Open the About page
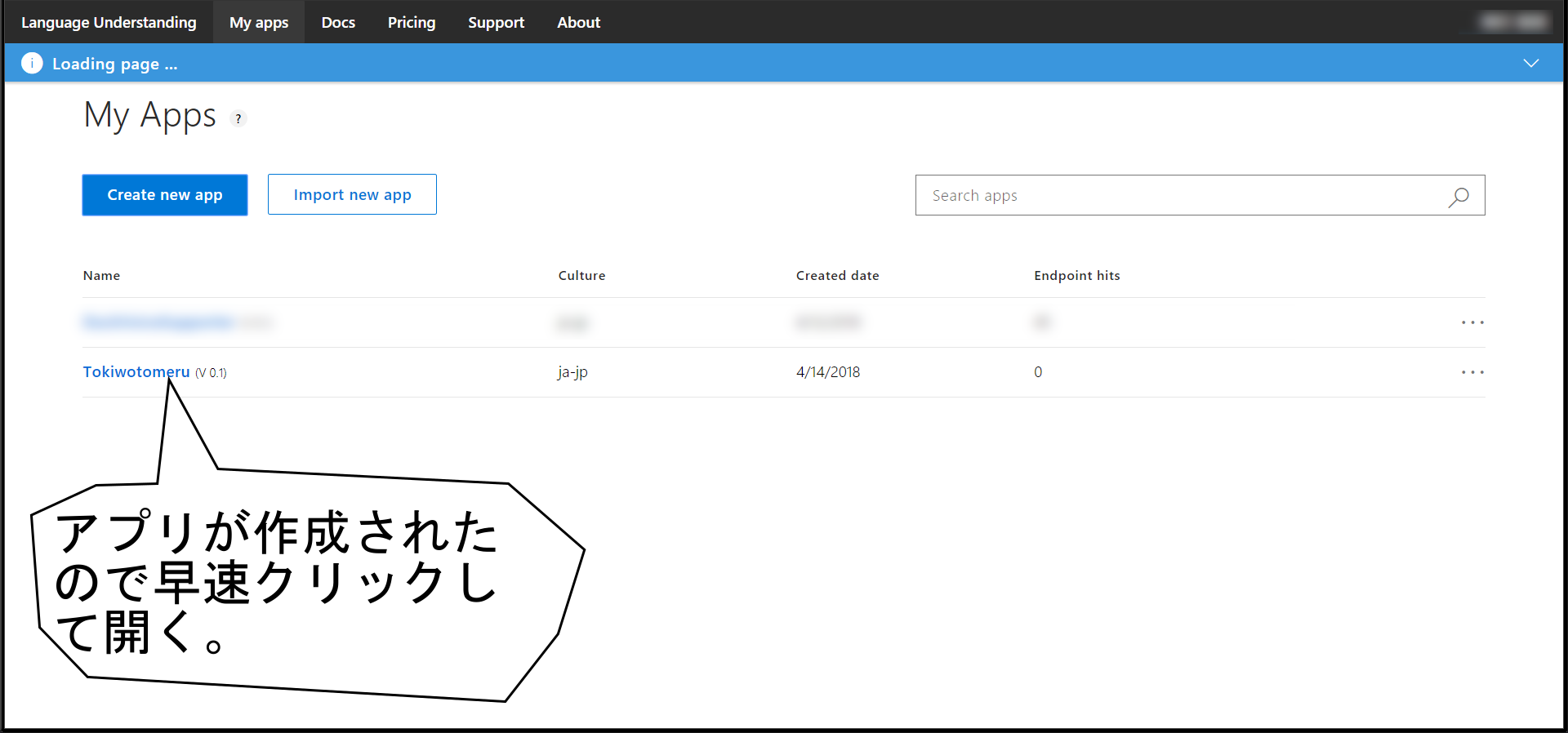 pyautogui.click(x=578, y=22)
